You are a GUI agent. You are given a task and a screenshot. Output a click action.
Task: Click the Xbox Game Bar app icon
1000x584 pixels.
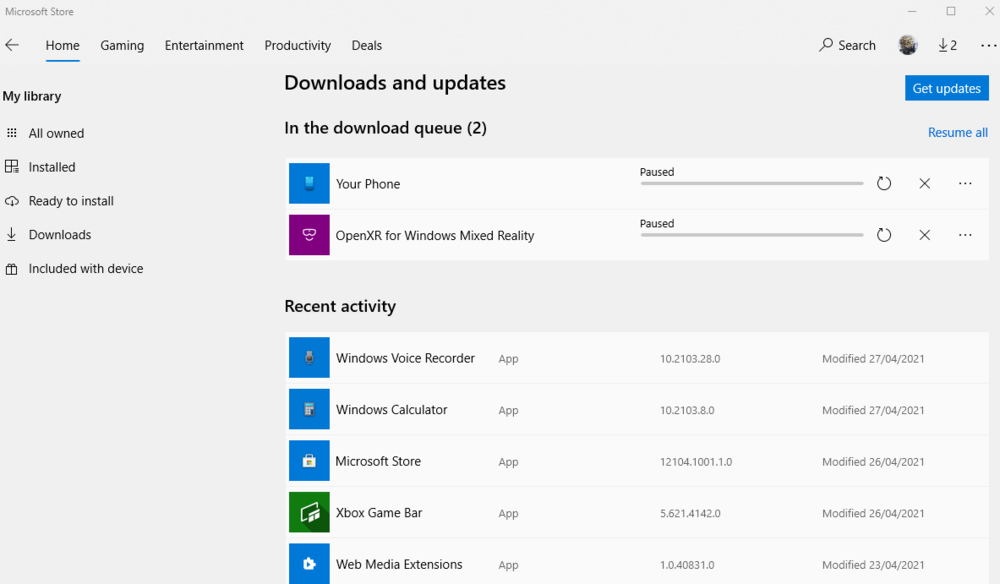(x=309, y=513)
